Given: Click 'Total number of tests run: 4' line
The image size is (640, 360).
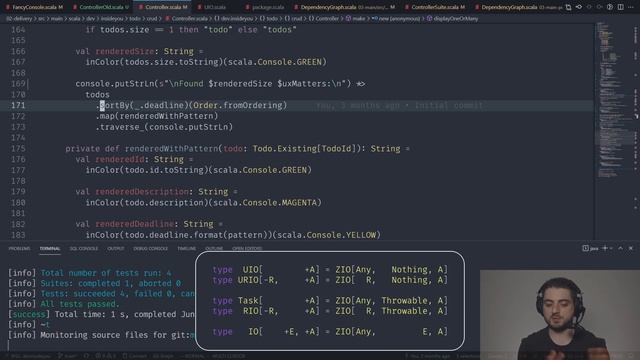Looking at the screenshot, I should [x=106, y=273].
